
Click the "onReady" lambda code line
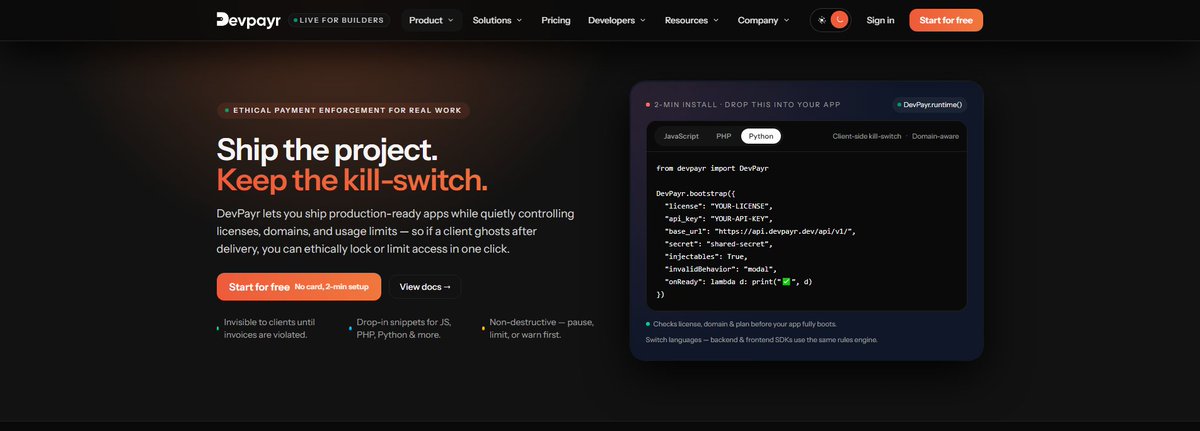pos(738,282)
